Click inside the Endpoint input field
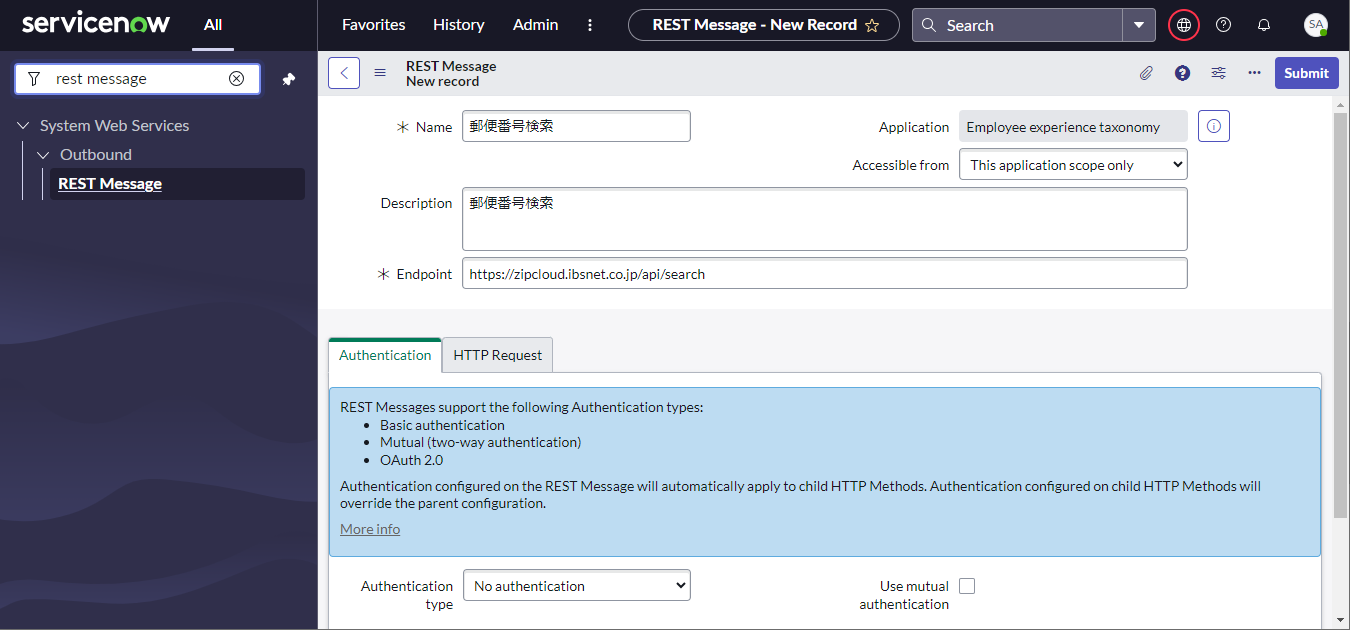The height and width of the screenshot is (630, 1350). pos(824,273)
